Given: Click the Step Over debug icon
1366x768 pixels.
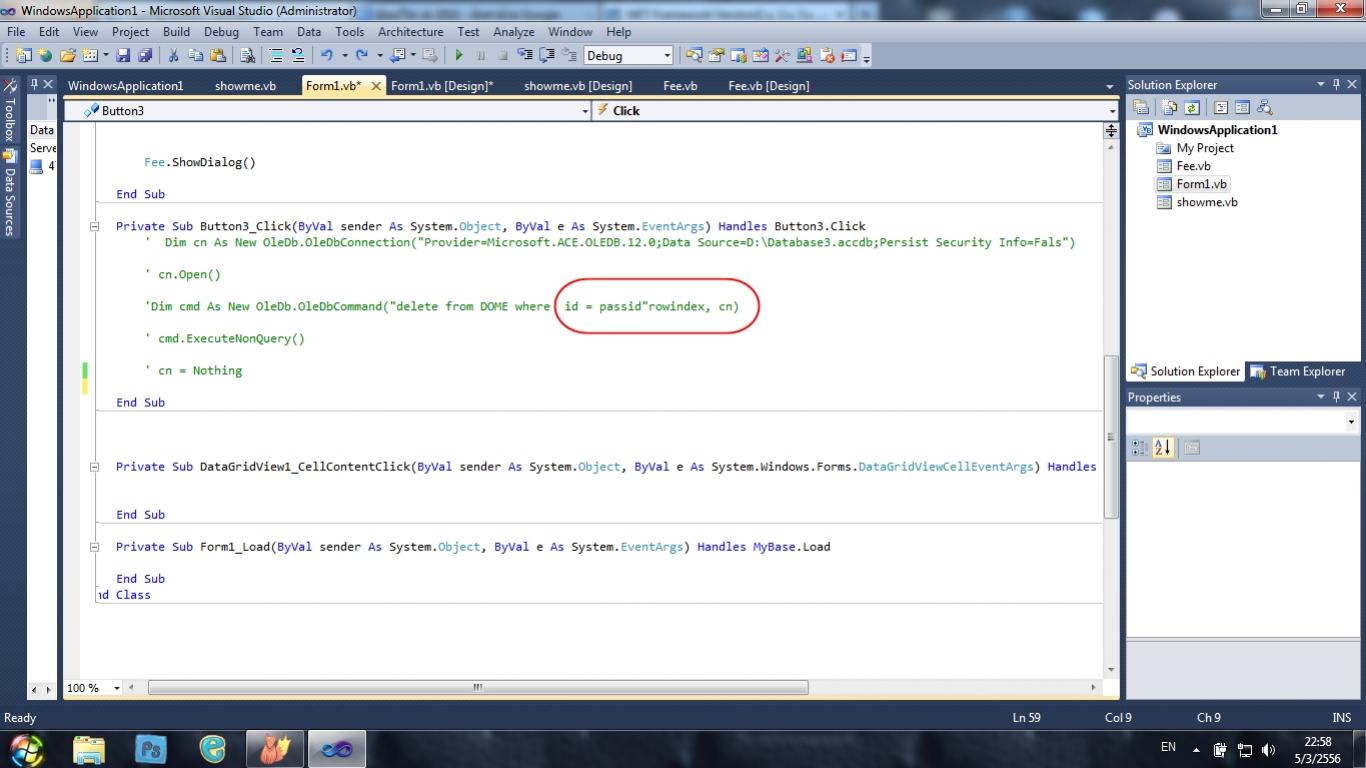Looking at the screenshot, I should pyautogui.click(x=547, y=55).
